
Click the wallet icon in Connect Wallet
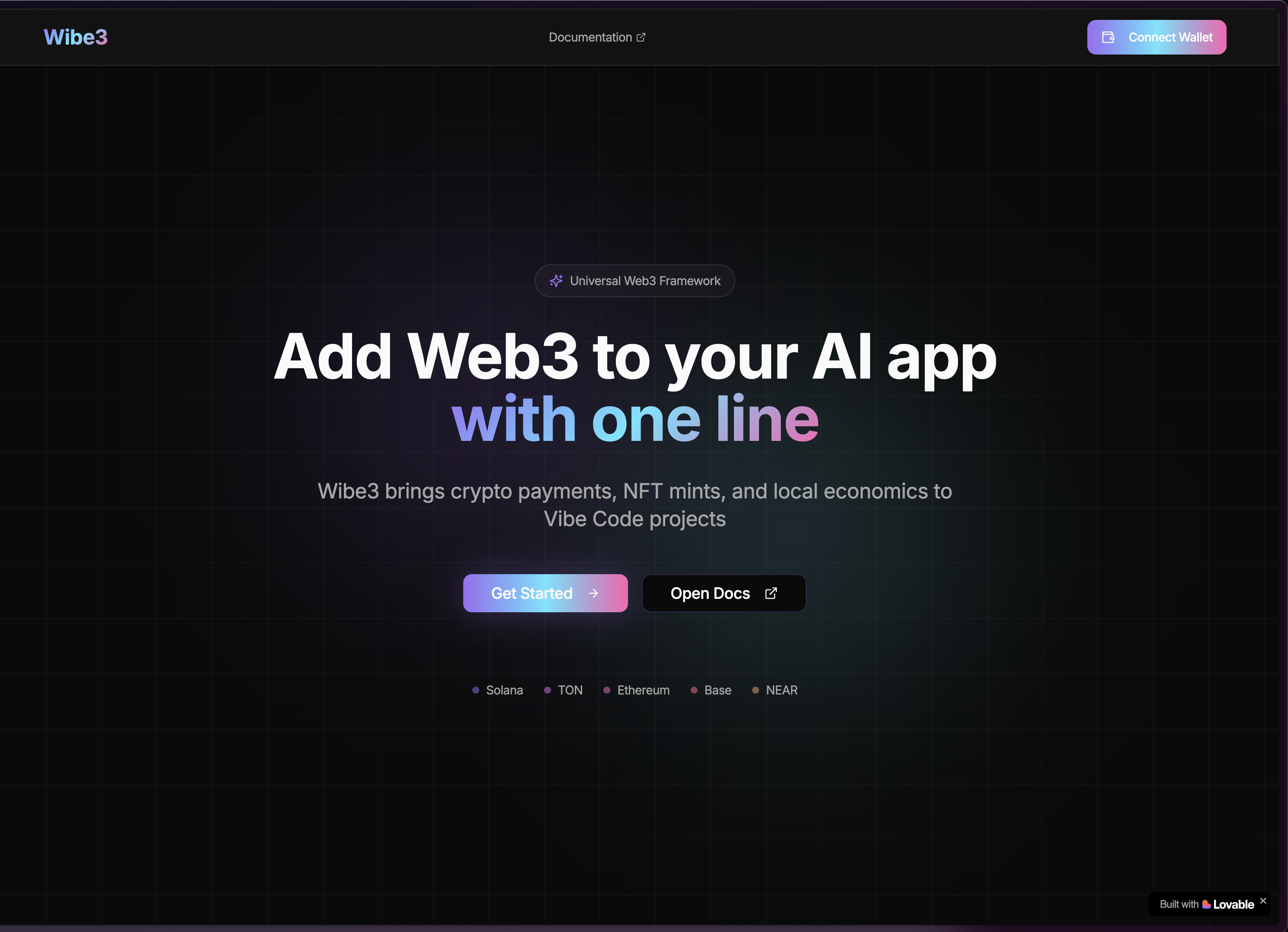coord(1108,37)
